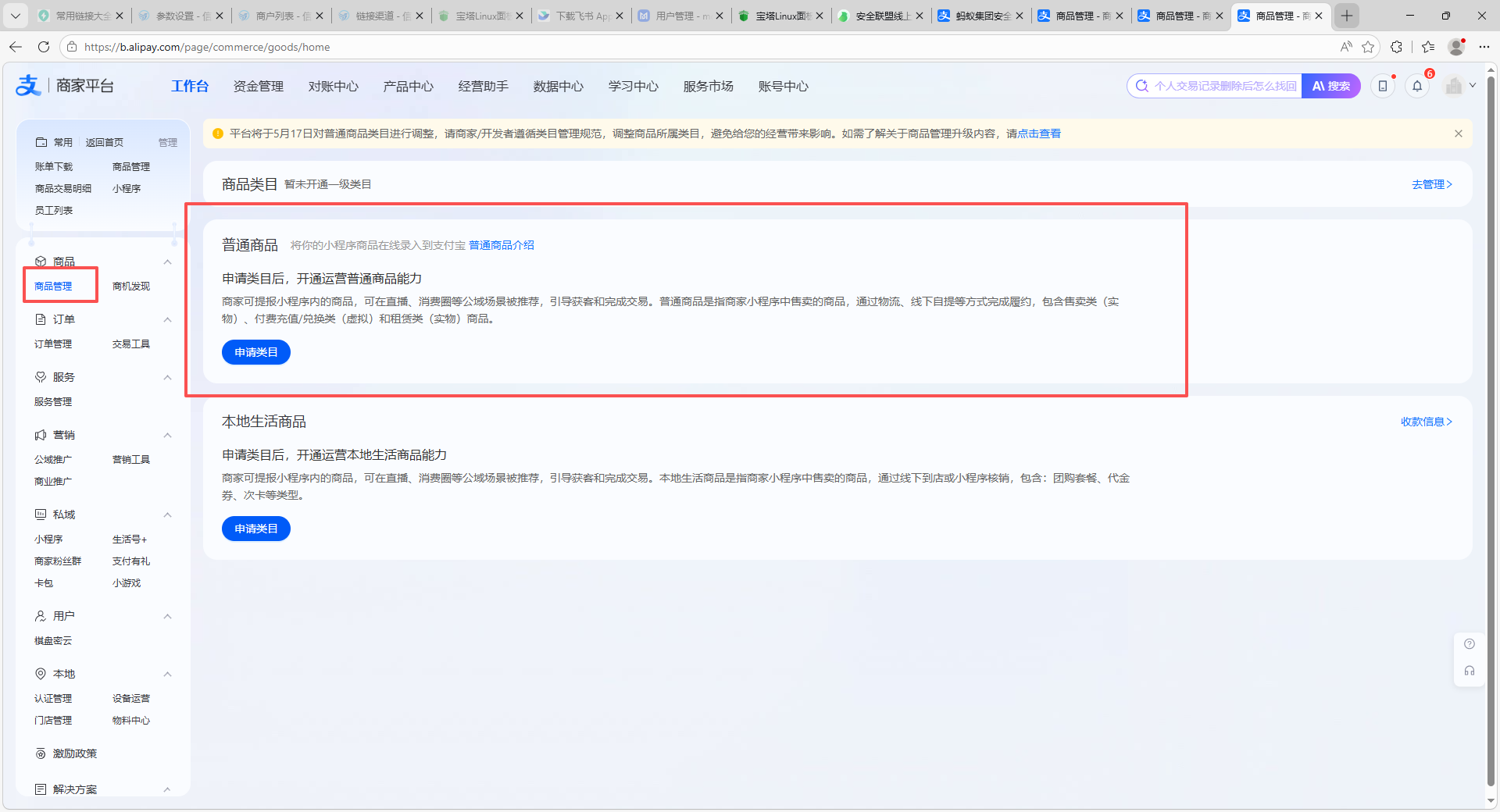Open the 普通商品介绍 link

tap(502, 245)
